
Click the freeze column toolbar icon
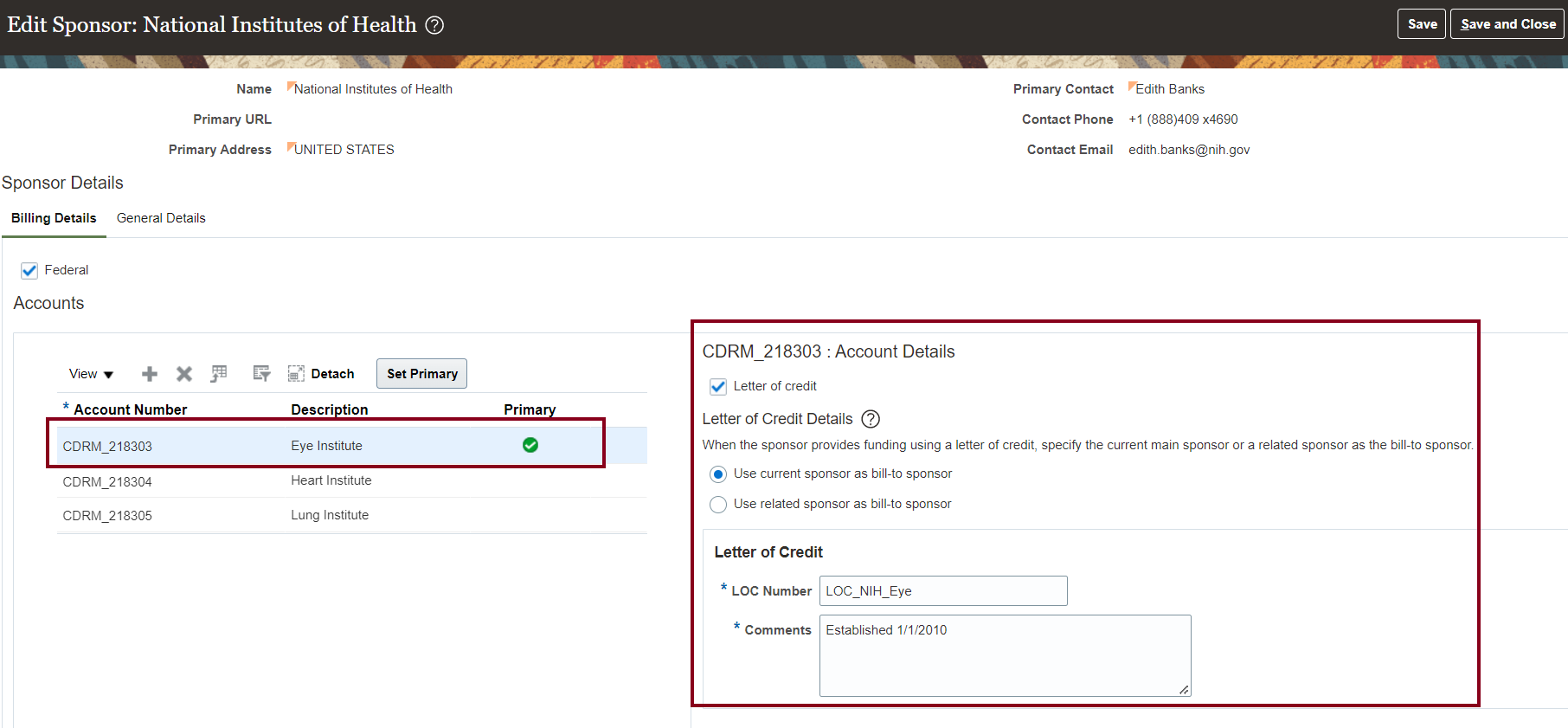[219, 374]
